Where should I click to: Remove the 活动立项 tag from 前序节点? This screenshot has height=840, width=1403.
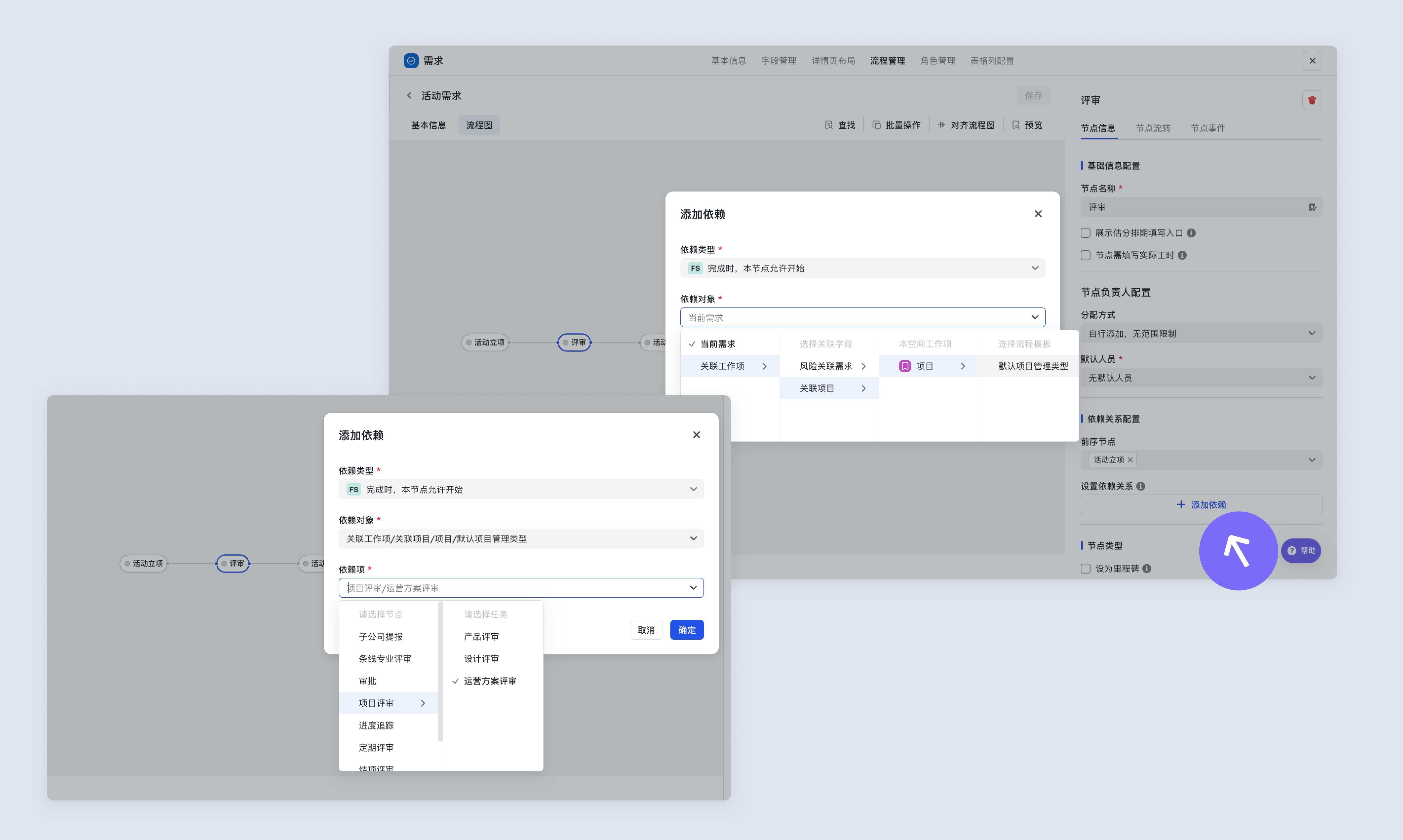[x=1130, y=460]
